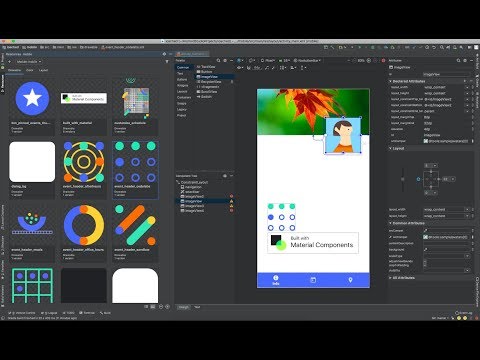The width and height of the screenshot is (480, 360).
Task: Open the resource filter funnel icon
Action: coord(167,62)
